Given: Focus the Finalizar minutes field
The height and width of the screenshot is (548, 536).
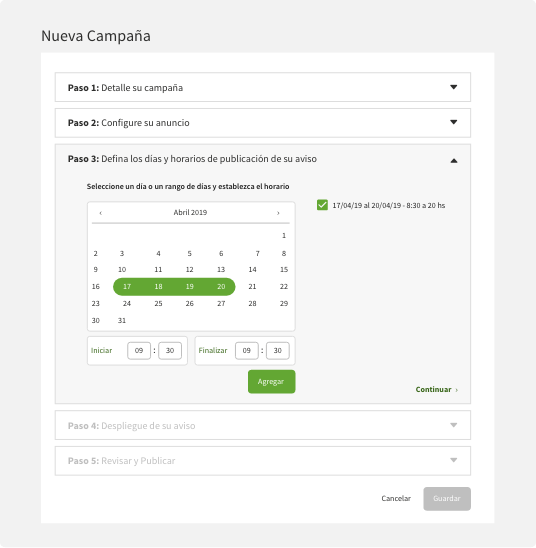Looking at the screenshot, I should point(277,351).
